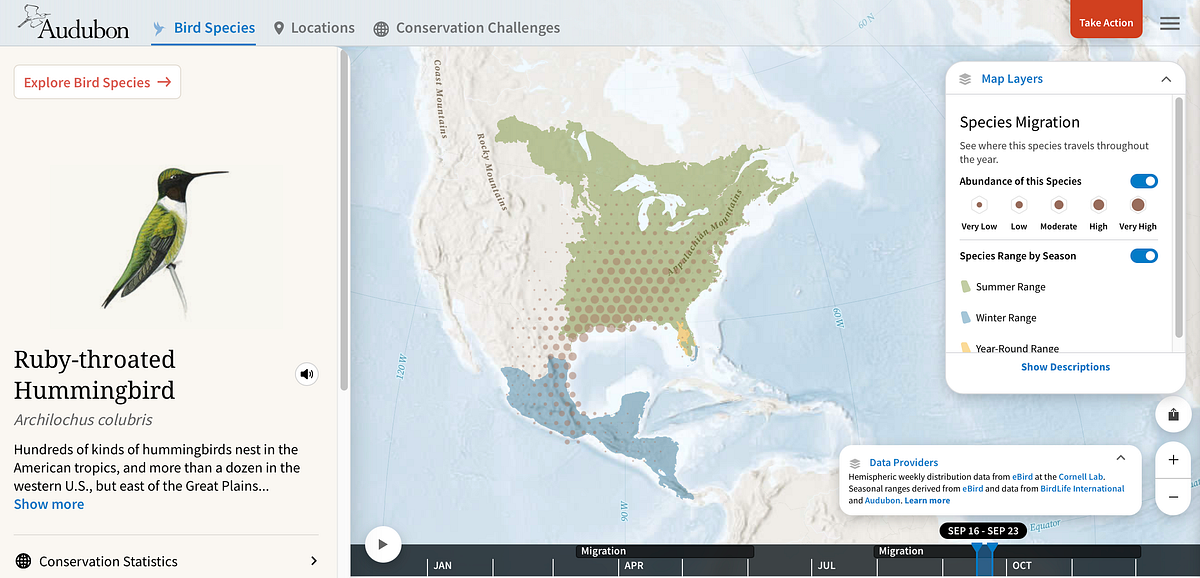This screenshot has width=1200, height=578.
Task: Click the SEP 16 - SEP 23 timeline marker
Action: pyautogui.click(x=983, y=530)
